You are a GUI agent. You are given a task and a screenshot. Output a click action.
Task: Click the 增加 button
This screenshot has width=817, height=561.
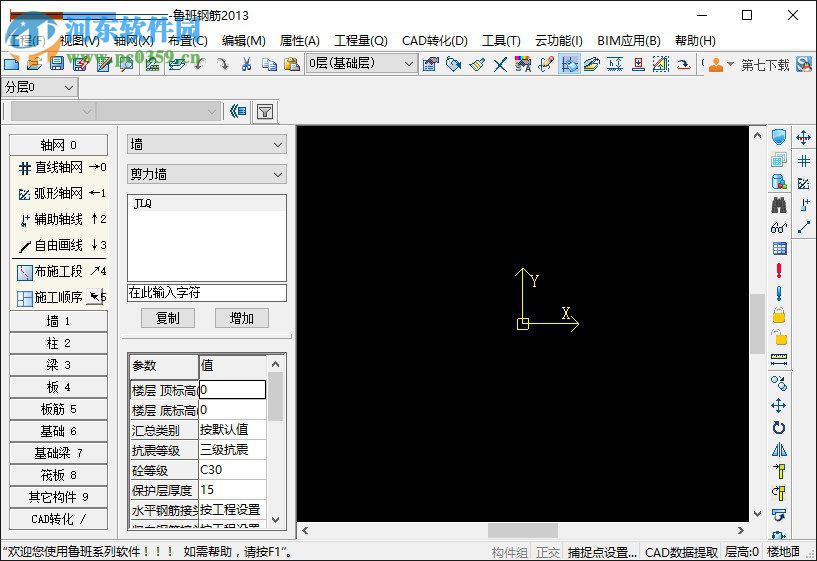pos(242,318)
